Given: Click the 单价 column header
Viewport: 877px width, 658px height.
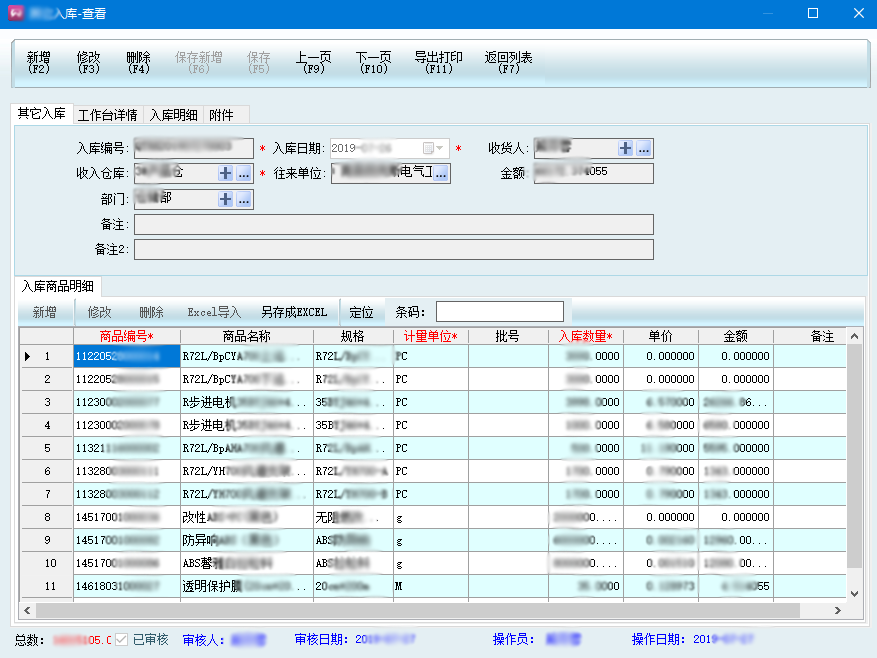Looking at the screenshot, I should pyautogui.click(x=661, y=336).
